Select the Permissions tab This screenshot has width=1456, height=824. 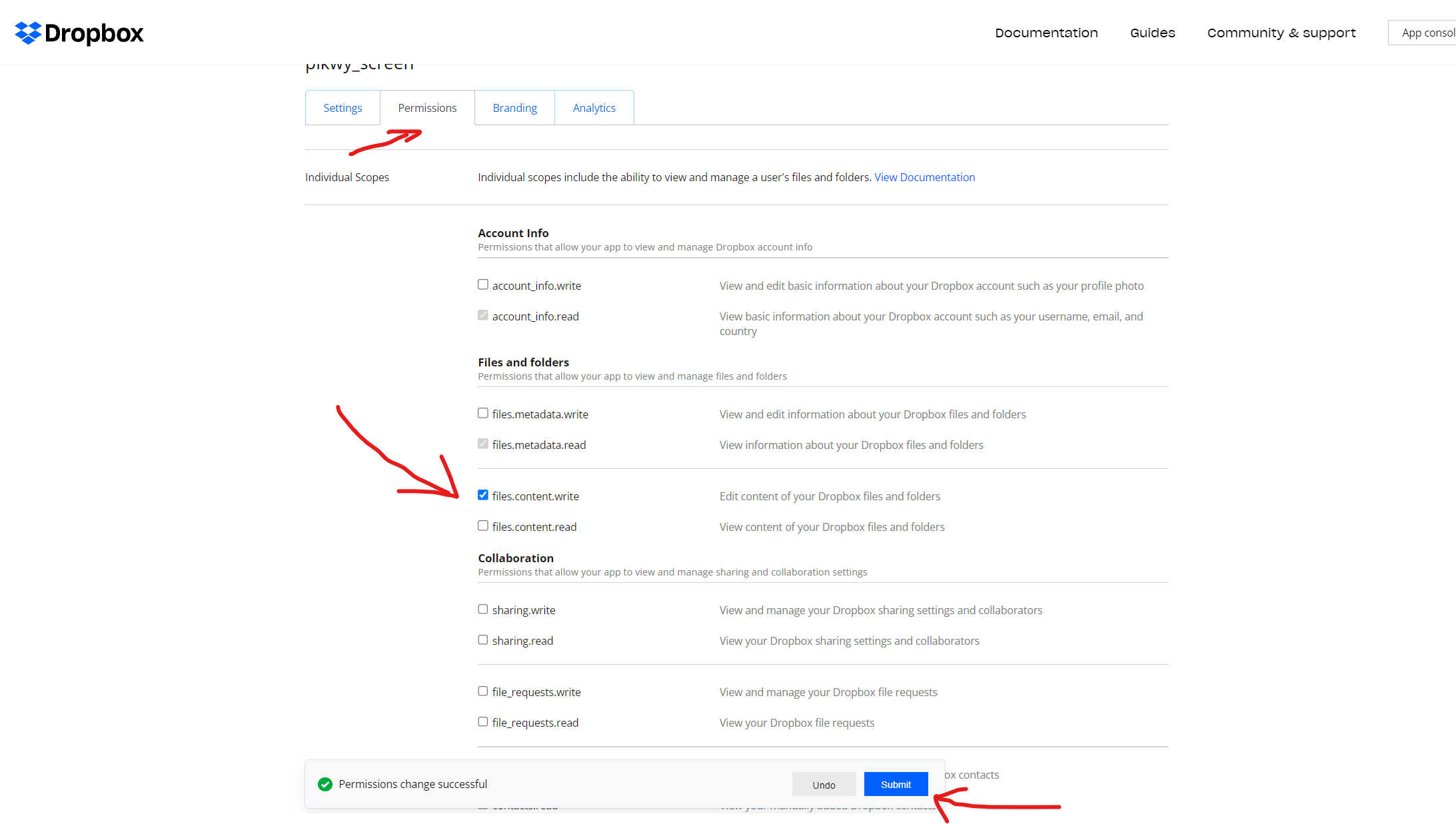(x=427, y=108)
